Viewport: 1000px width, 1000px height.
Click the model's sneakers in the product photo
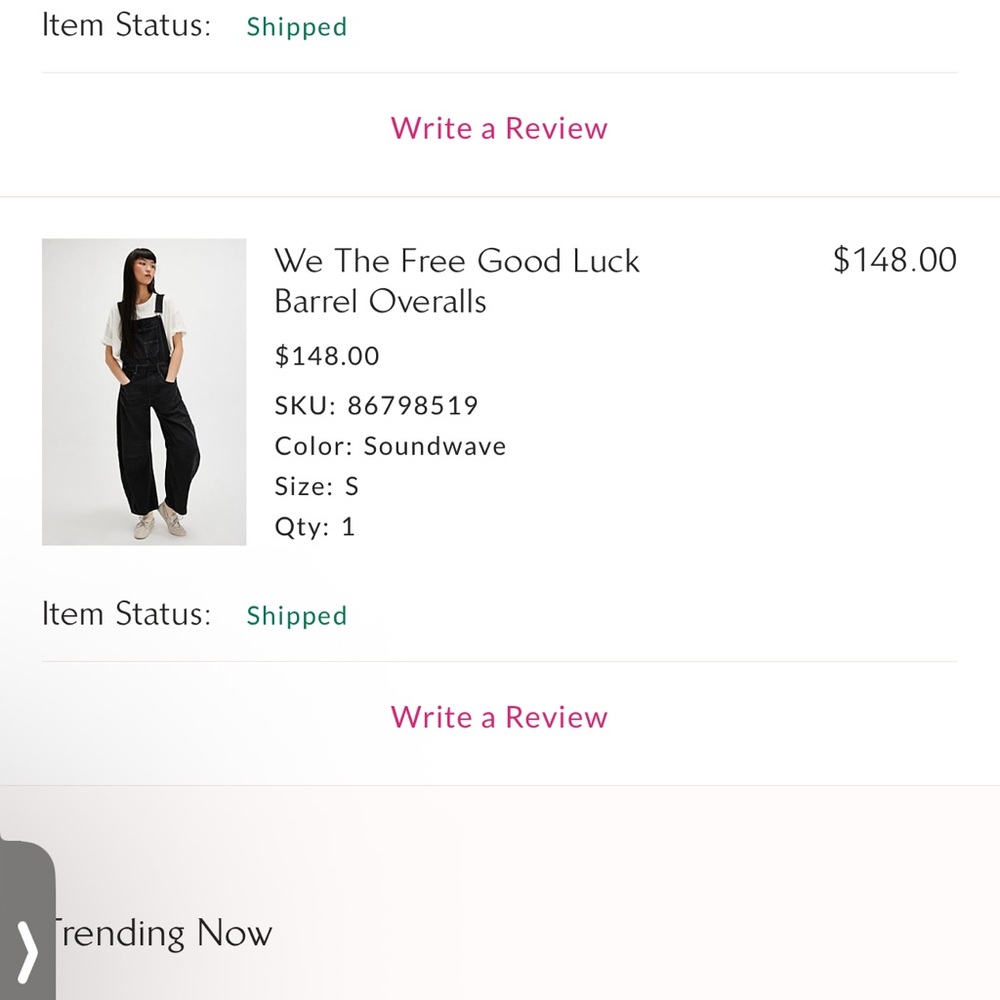[x=158, y=520]
